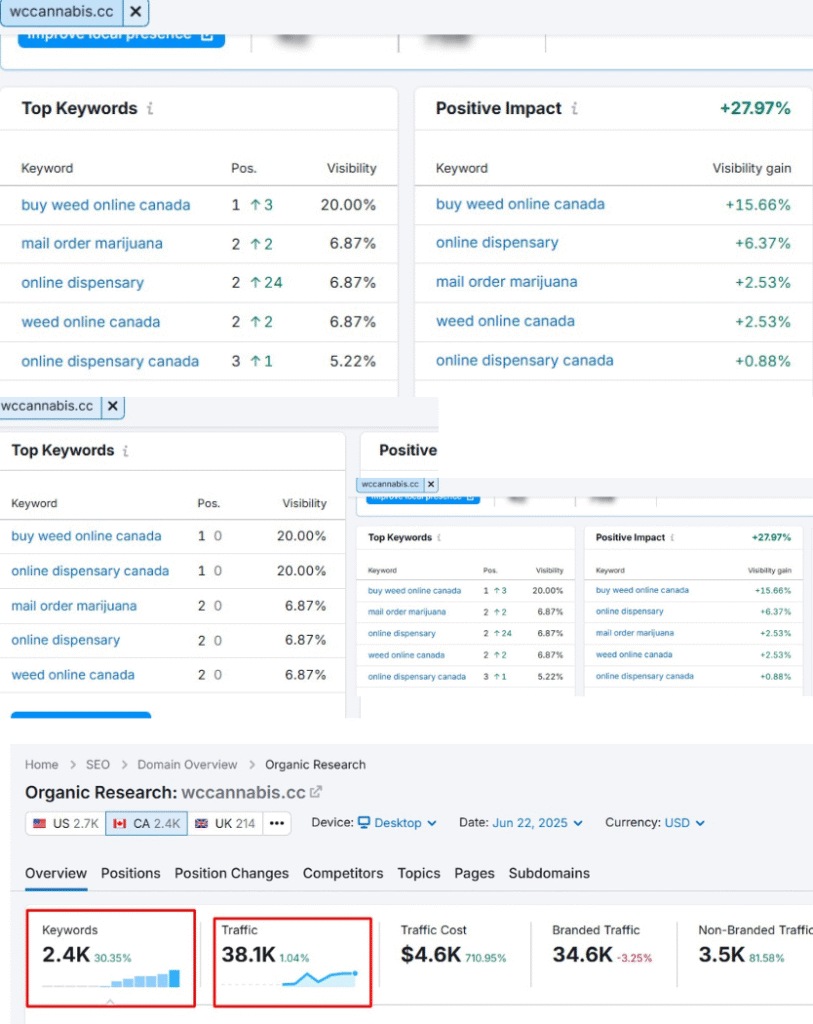Open the Competitors tab
This screenshot has width=813, height=1024.
(343, 873)
